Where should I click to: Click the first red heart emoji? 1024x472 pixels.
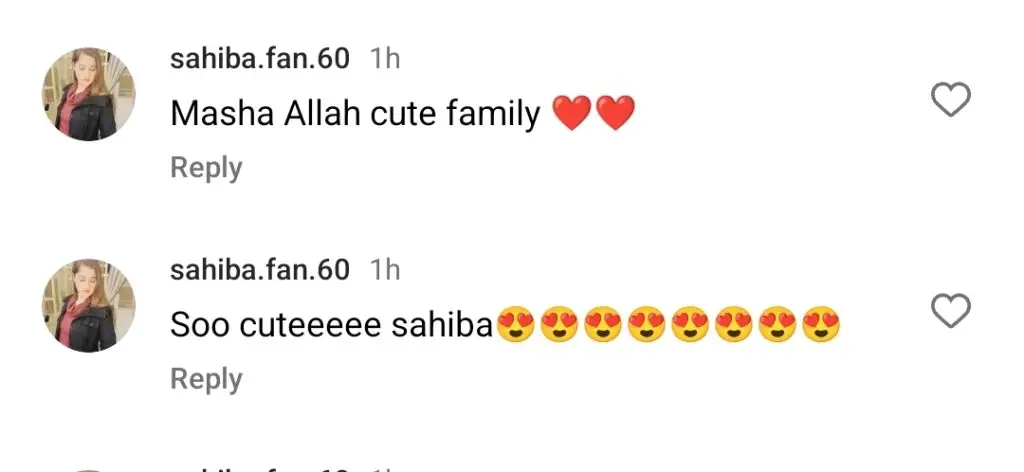coord(572,113)
